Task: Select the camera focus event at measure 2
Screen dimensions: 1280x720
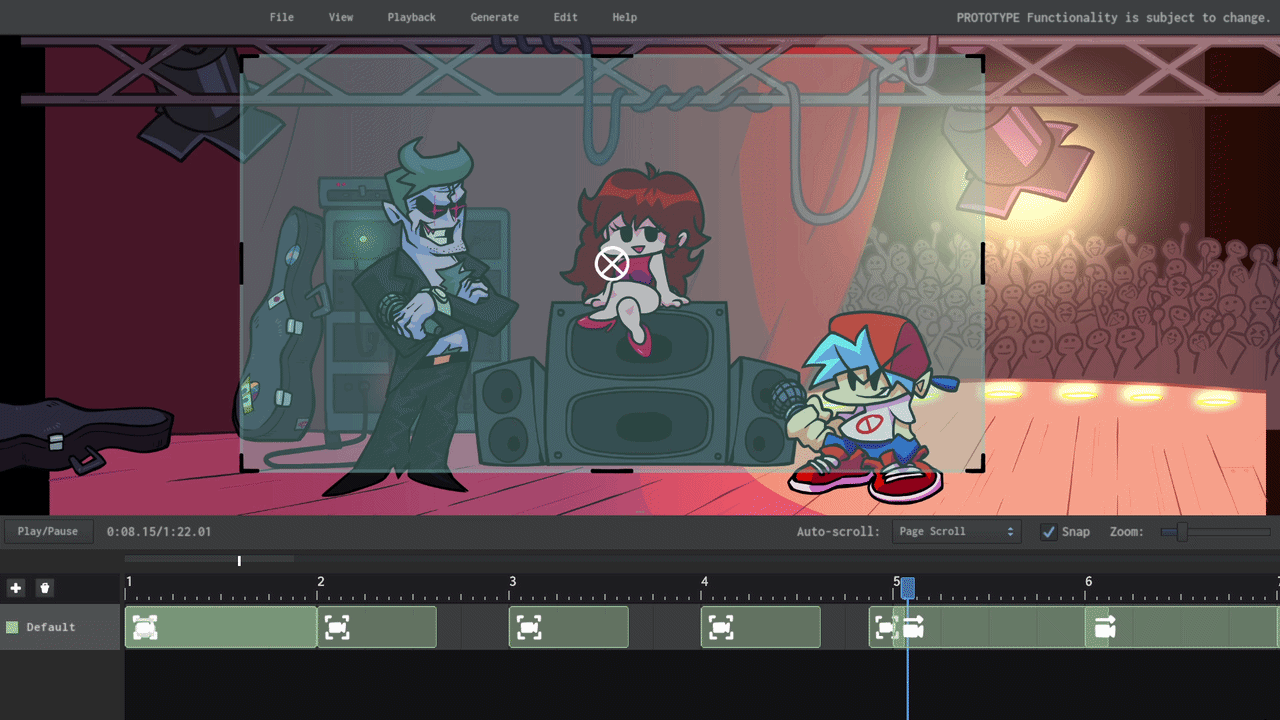Action: click(338, 627)
